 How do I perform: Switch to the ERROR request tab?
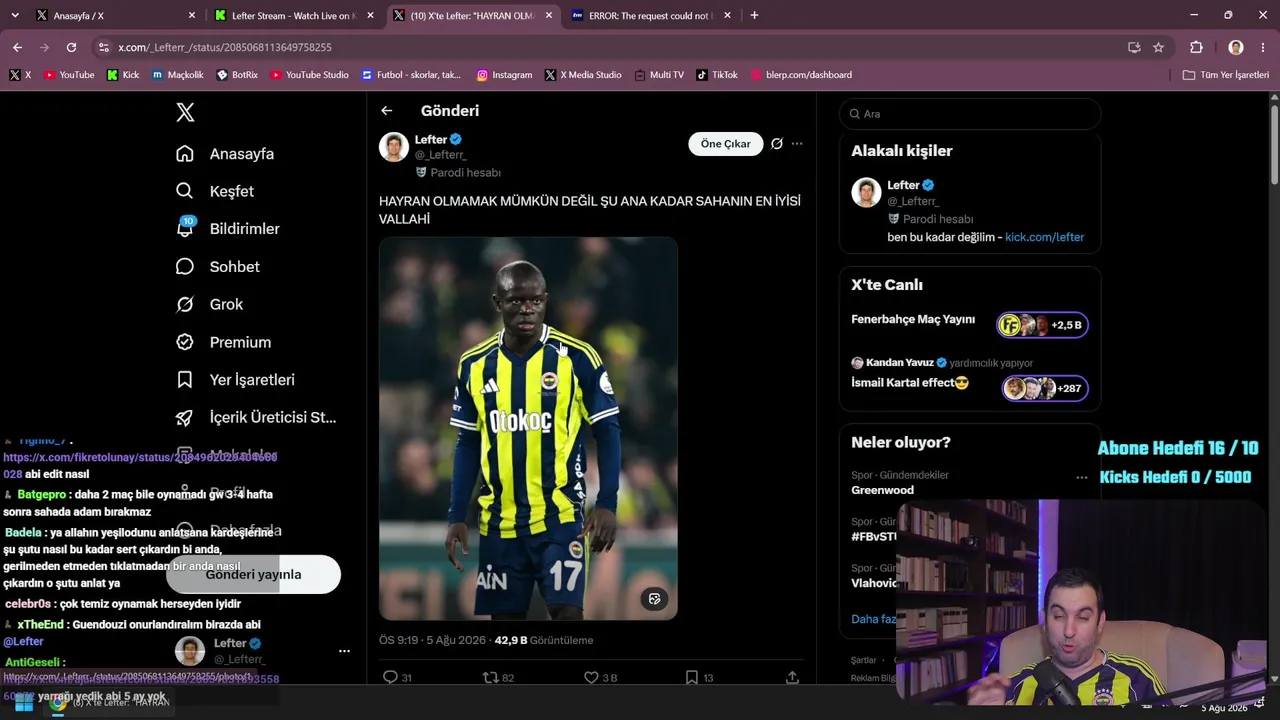coord(650,15)
